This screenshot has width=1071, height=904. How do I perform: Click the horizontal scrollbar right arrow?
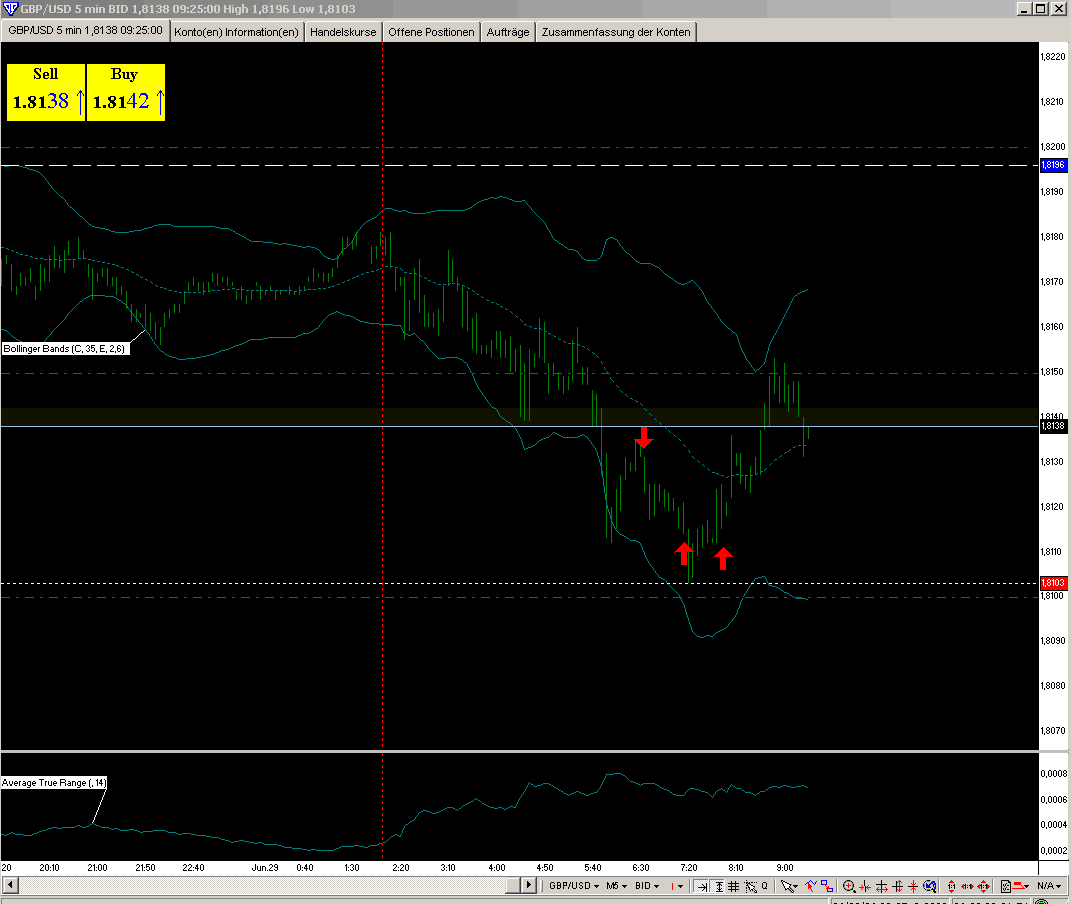pos(530,886)
